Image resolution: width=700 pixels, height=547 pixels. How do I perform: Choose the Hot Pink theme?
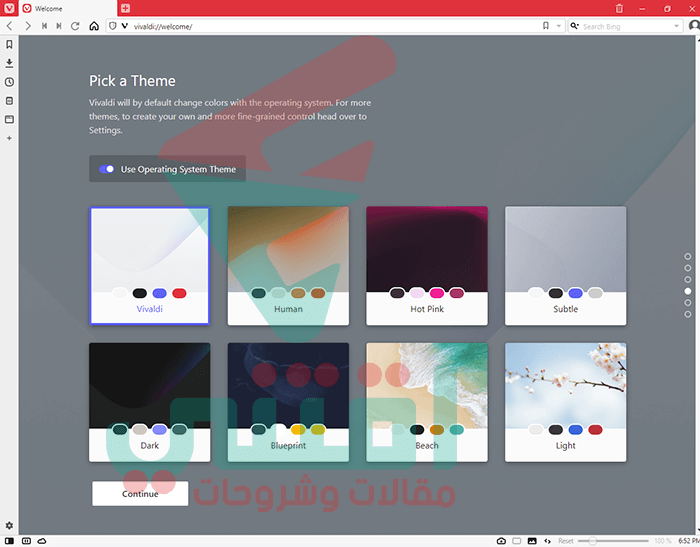pos(427,266)
